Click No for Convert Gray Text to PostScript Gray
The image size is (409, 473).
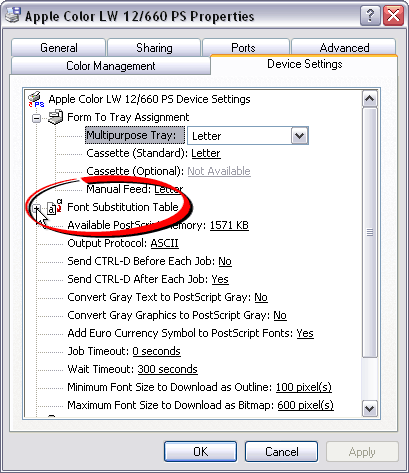(x=261, y=297)
